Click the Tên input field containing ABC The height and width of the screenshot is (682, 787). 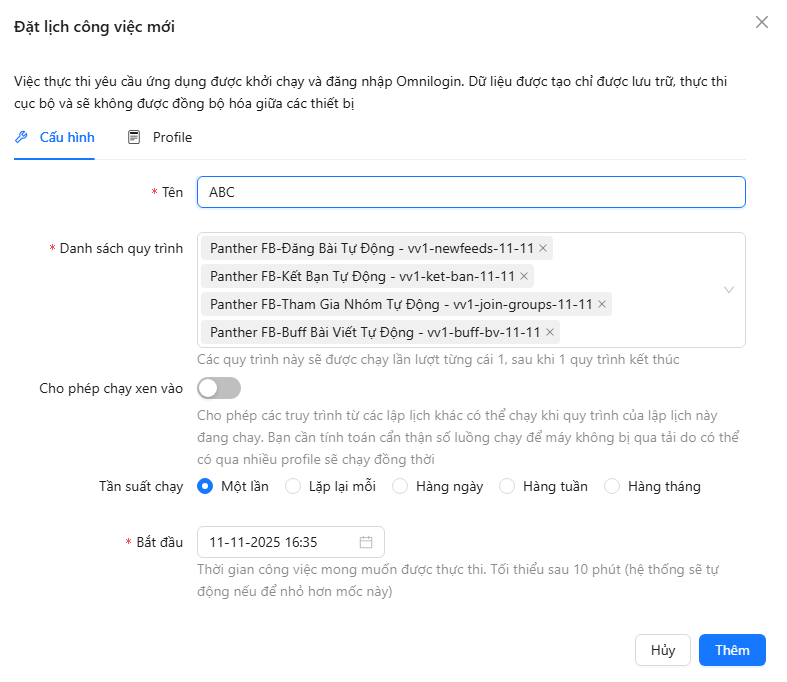pos(470,192)
